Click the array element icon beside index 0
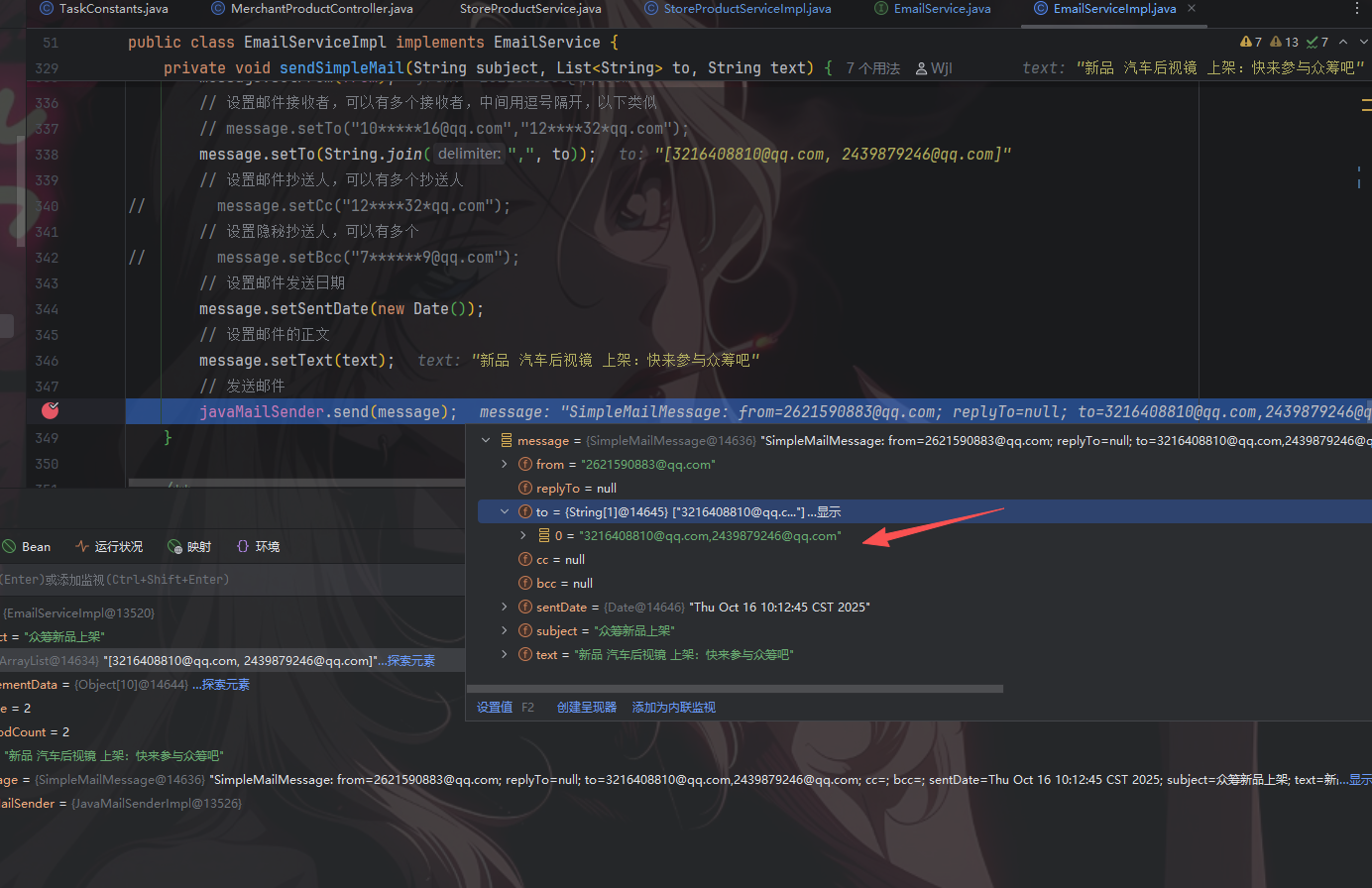The height and width of the screenshot is (888, 1372). (544, 535)
